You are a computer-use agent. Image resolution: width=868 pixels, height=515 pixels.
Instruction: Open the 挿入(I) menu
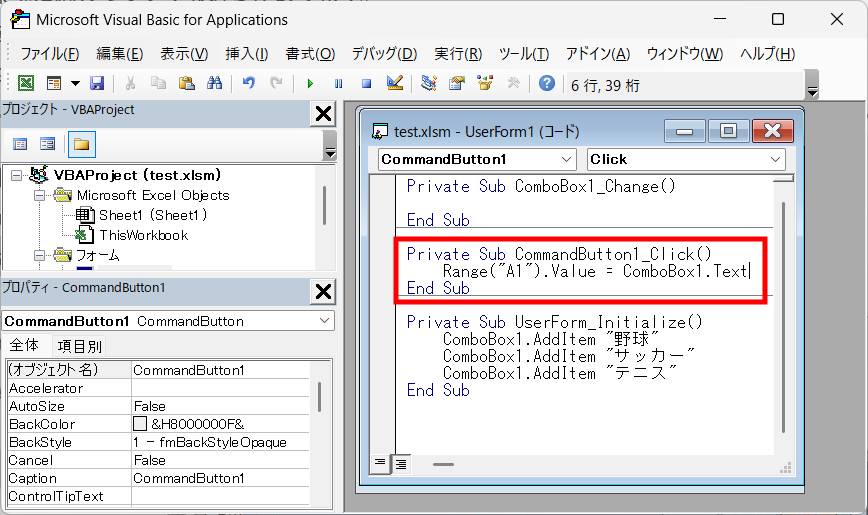coord(247,54)
